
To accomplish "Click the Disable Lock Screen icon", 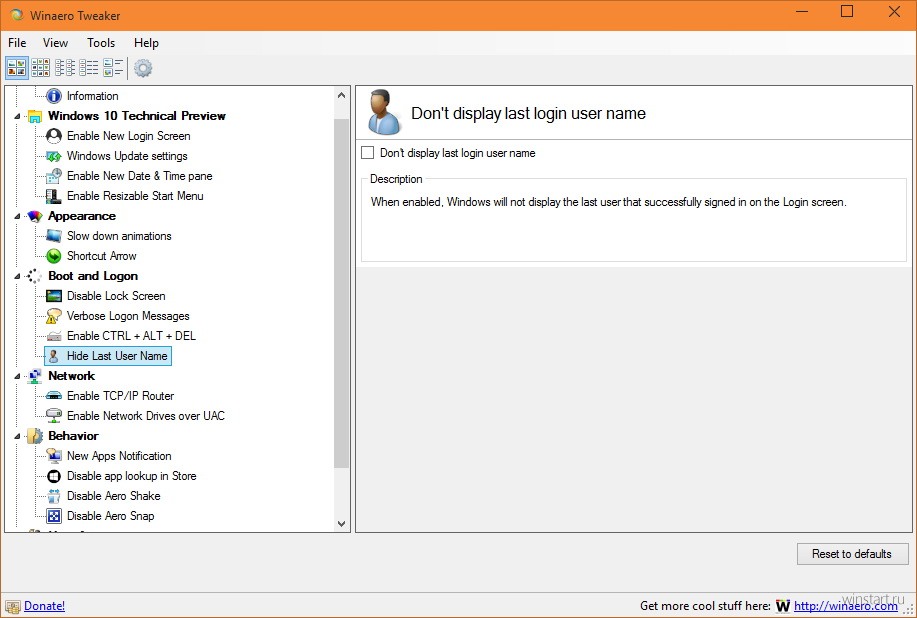I will [x=54, y=296].
